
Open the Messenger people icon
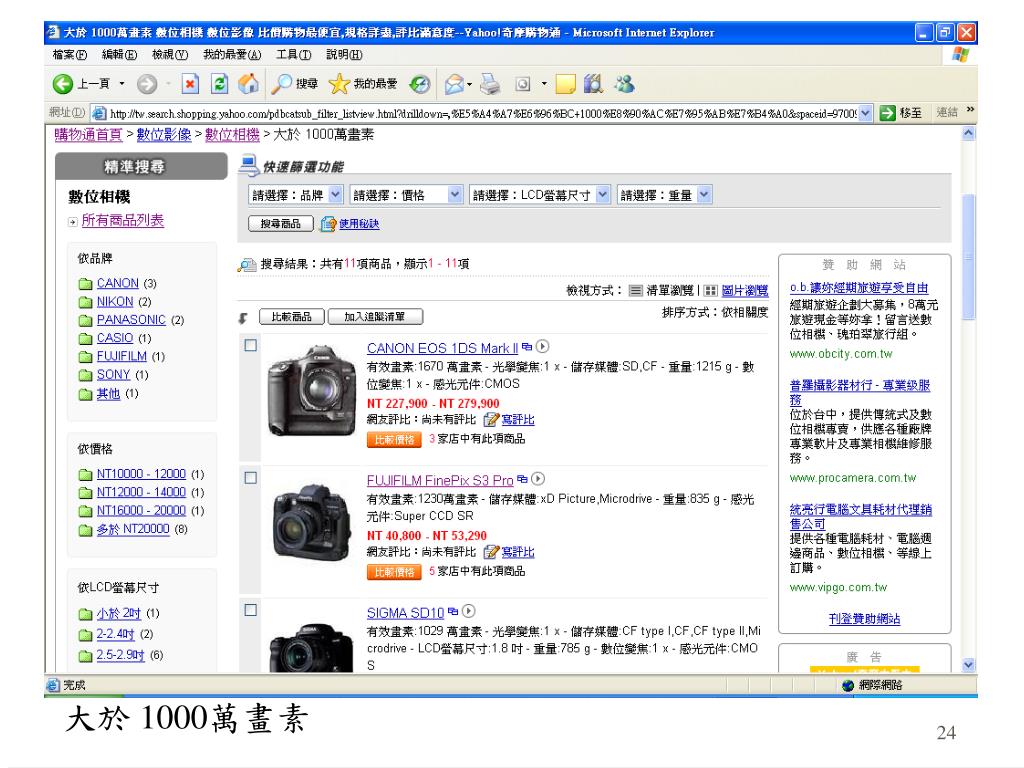coord(624,84)
